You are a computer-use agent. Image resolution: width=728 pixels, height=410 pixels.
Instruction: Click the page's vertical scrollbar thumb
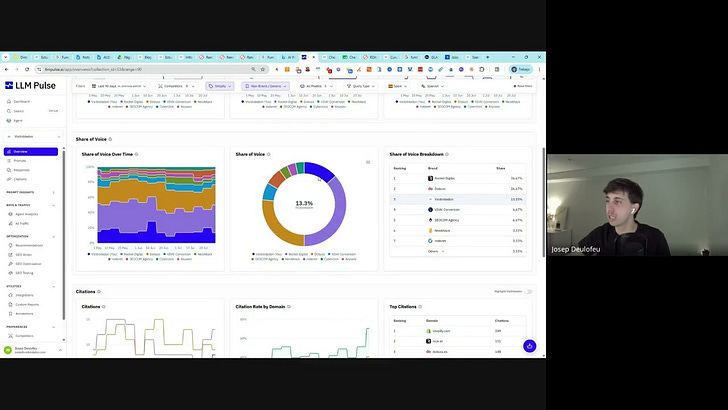coord(544,202)
